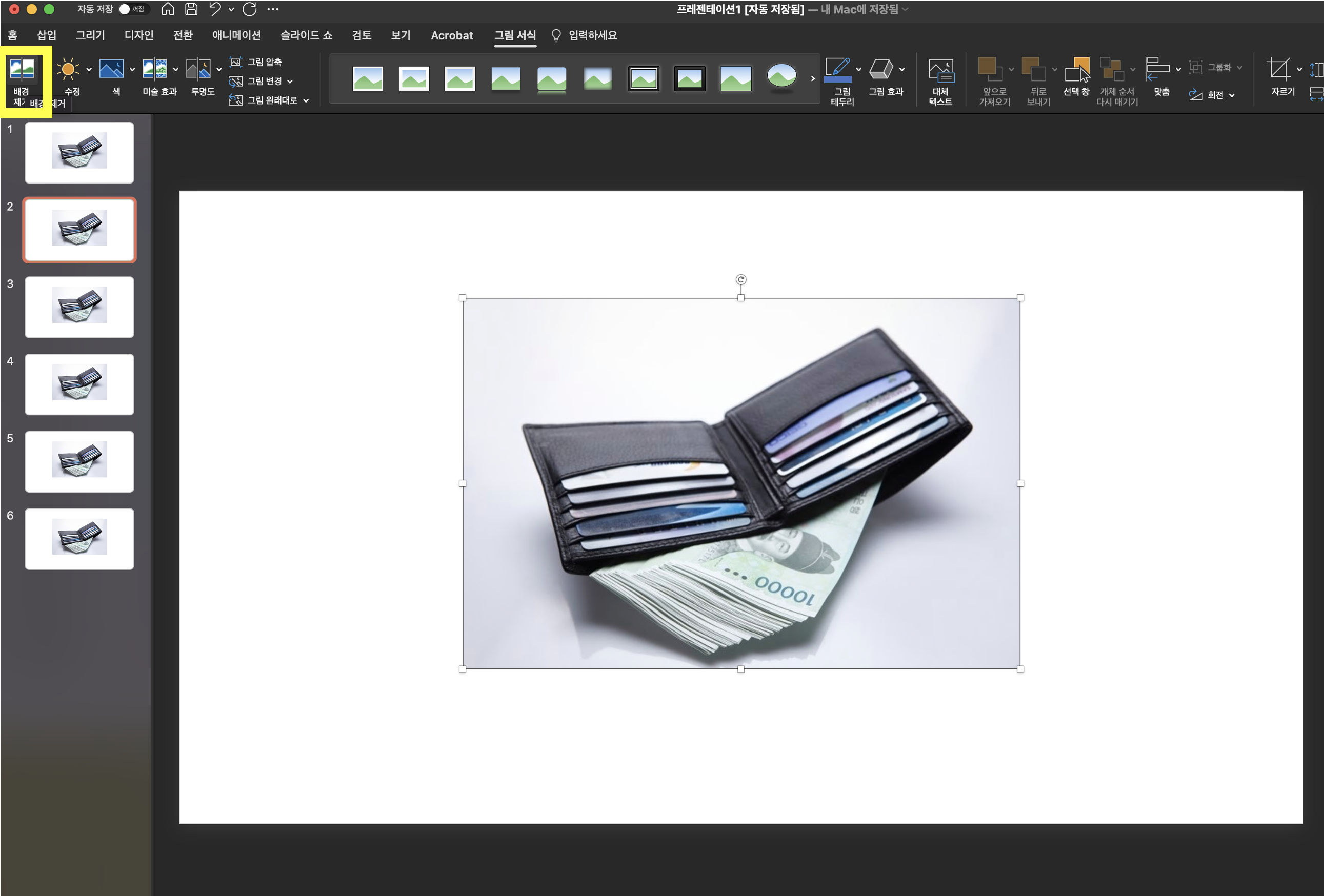Expand the Picture Border (그림 테두리) dropdown arrow
This screenshot has width=1324, height=896.
pos(858,70)
